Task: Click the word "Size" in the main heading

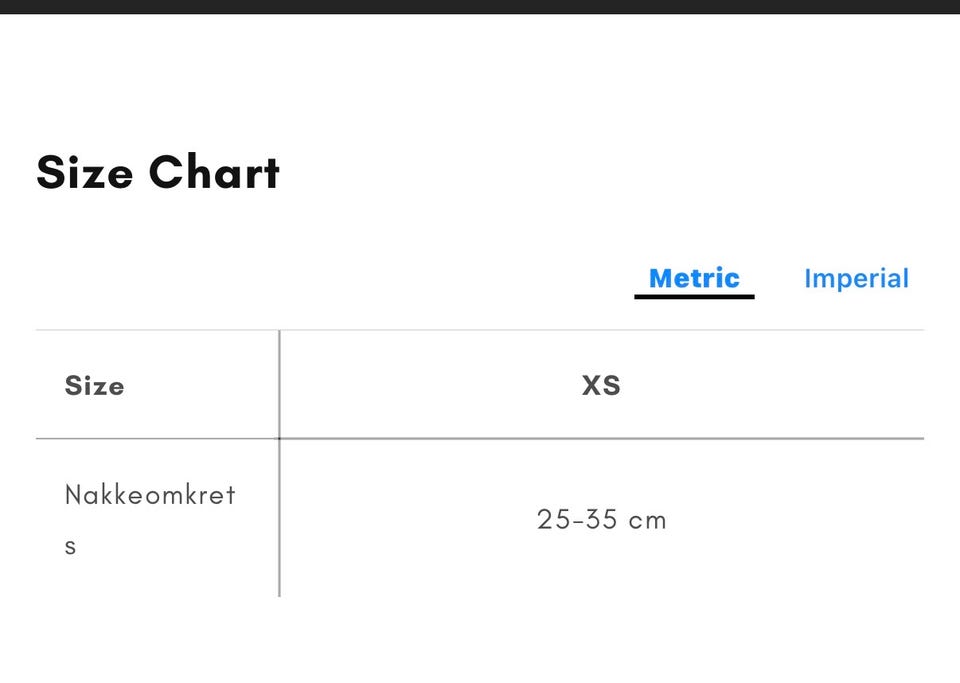Action: coord(84,172)
